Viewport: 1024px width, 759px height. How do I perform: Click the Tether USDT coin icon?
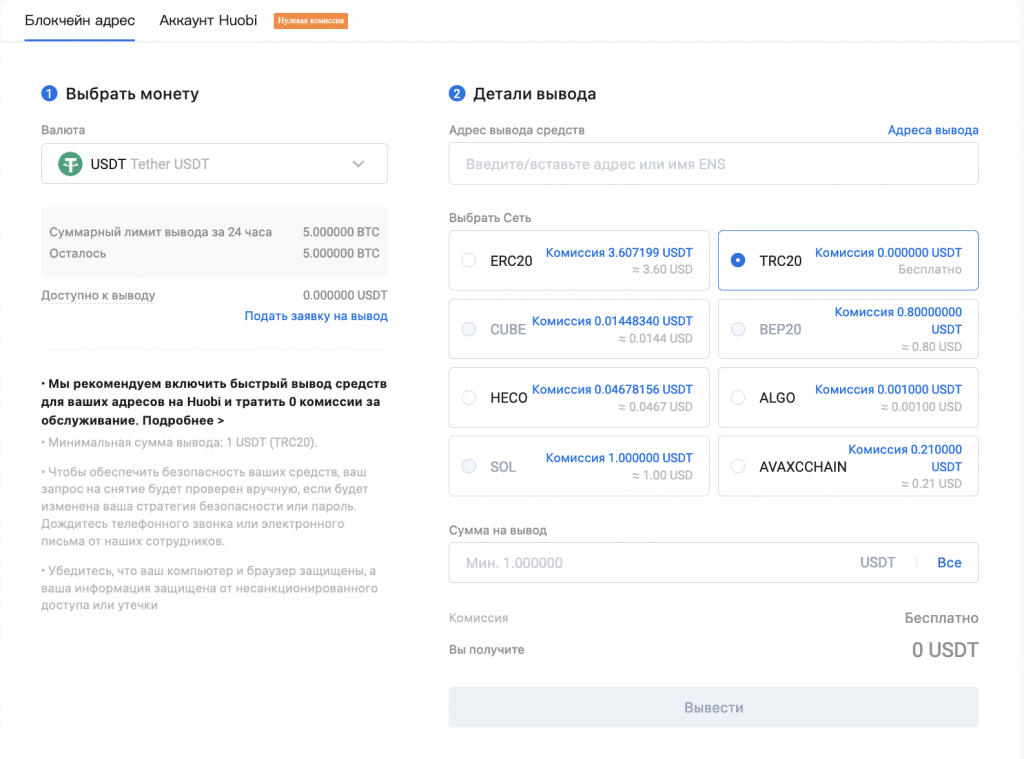[70, 164]
